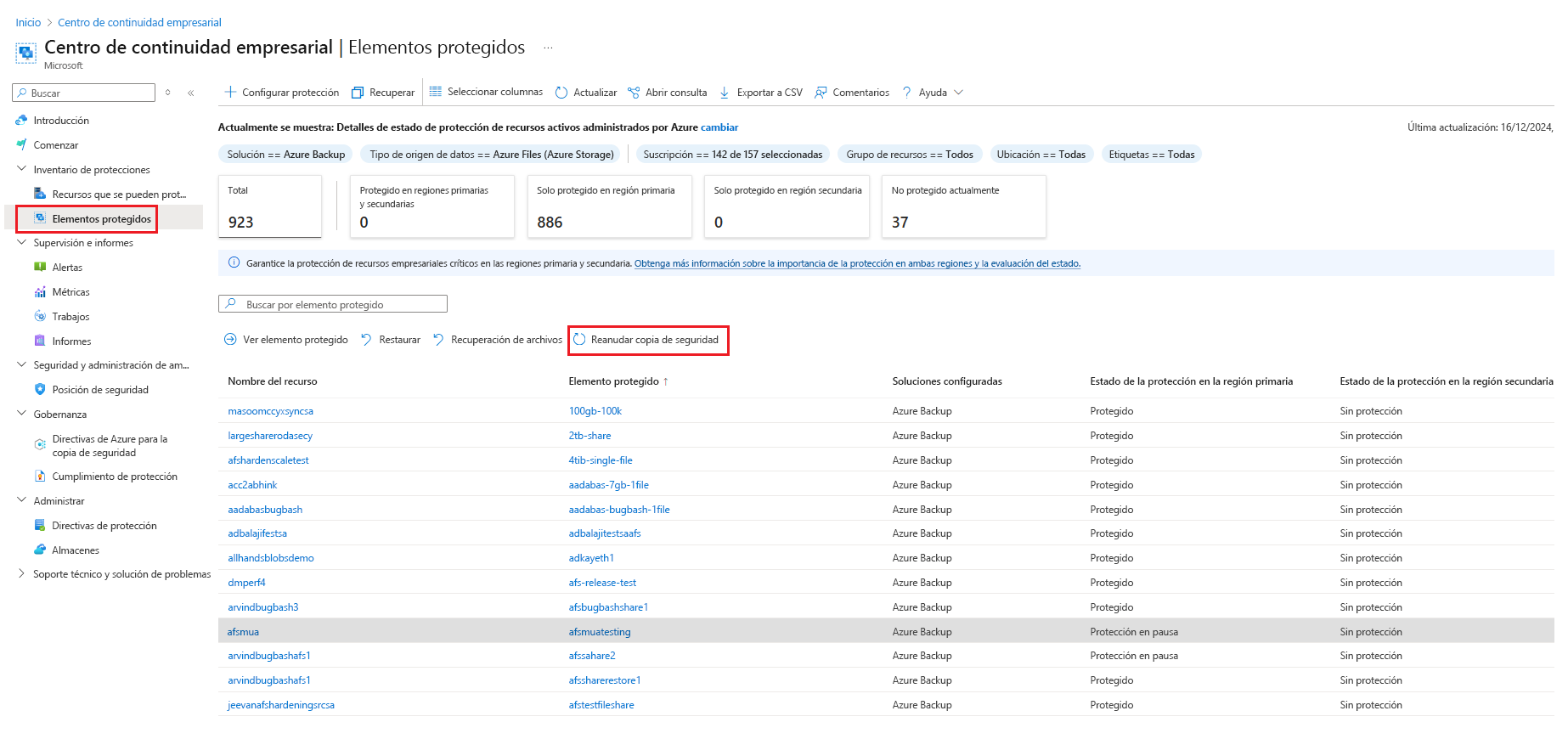
Task: Open the Etiquetas == Todas filter
Action: [1152, 155]
